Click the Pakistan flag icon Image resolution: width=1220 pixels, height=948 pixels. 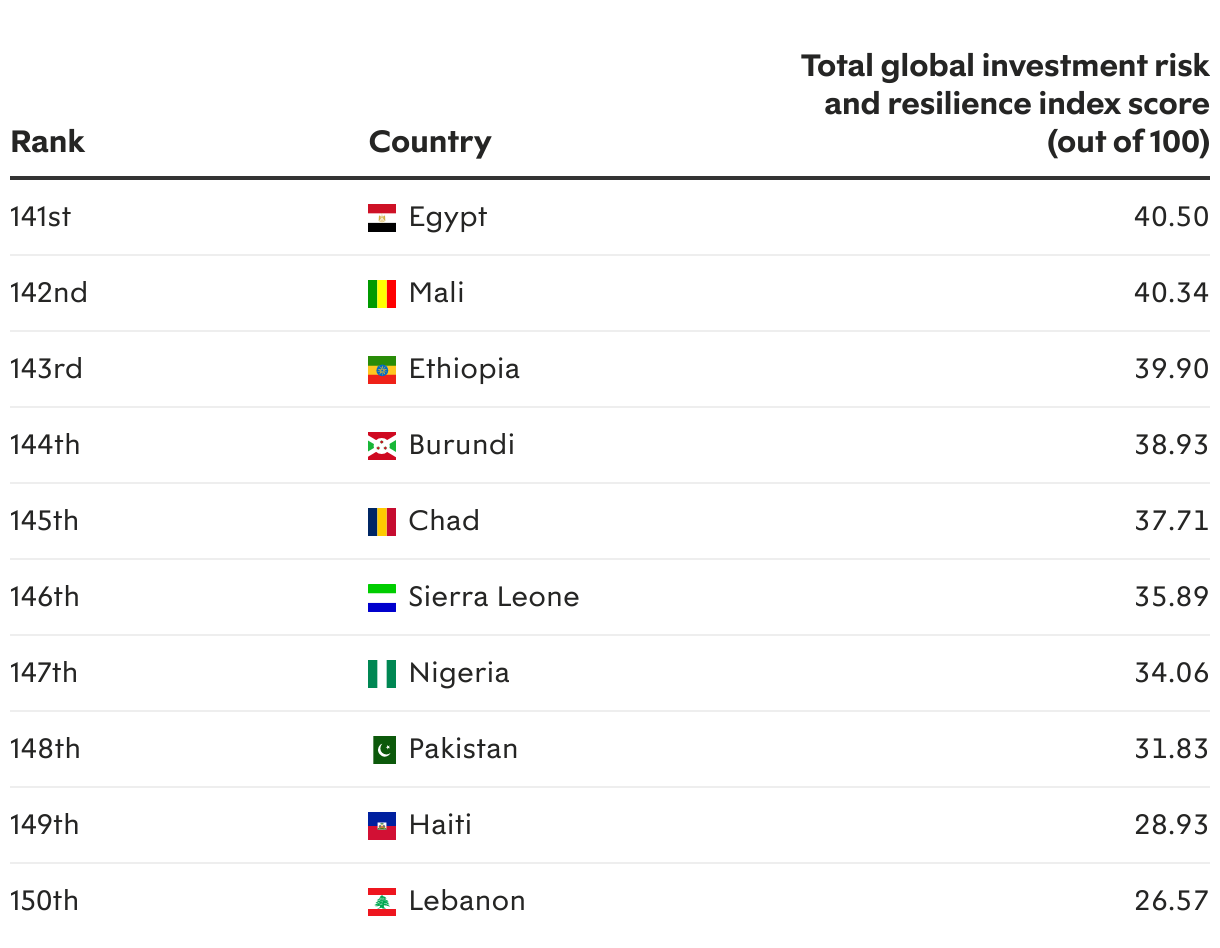pos(384,750)
